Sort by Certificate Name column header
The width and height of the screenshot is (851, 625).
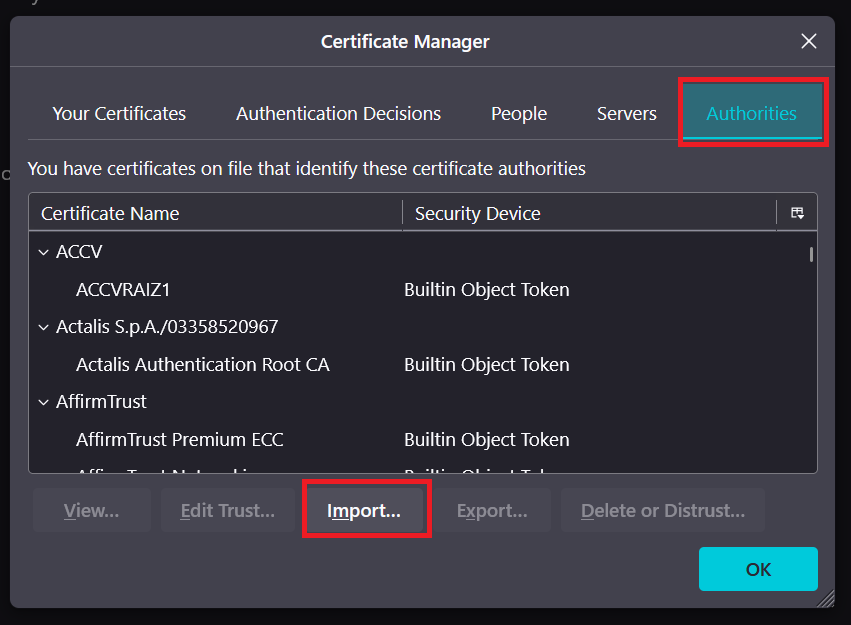point(215,214)
